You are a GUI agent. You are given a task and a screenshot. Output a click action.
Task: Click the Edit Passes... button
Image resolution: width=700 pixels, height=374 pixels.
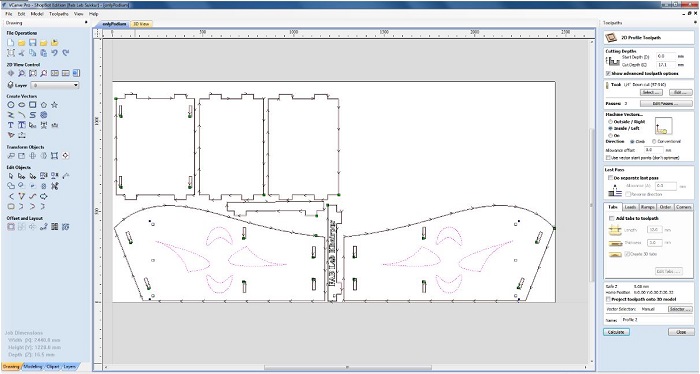666,104
